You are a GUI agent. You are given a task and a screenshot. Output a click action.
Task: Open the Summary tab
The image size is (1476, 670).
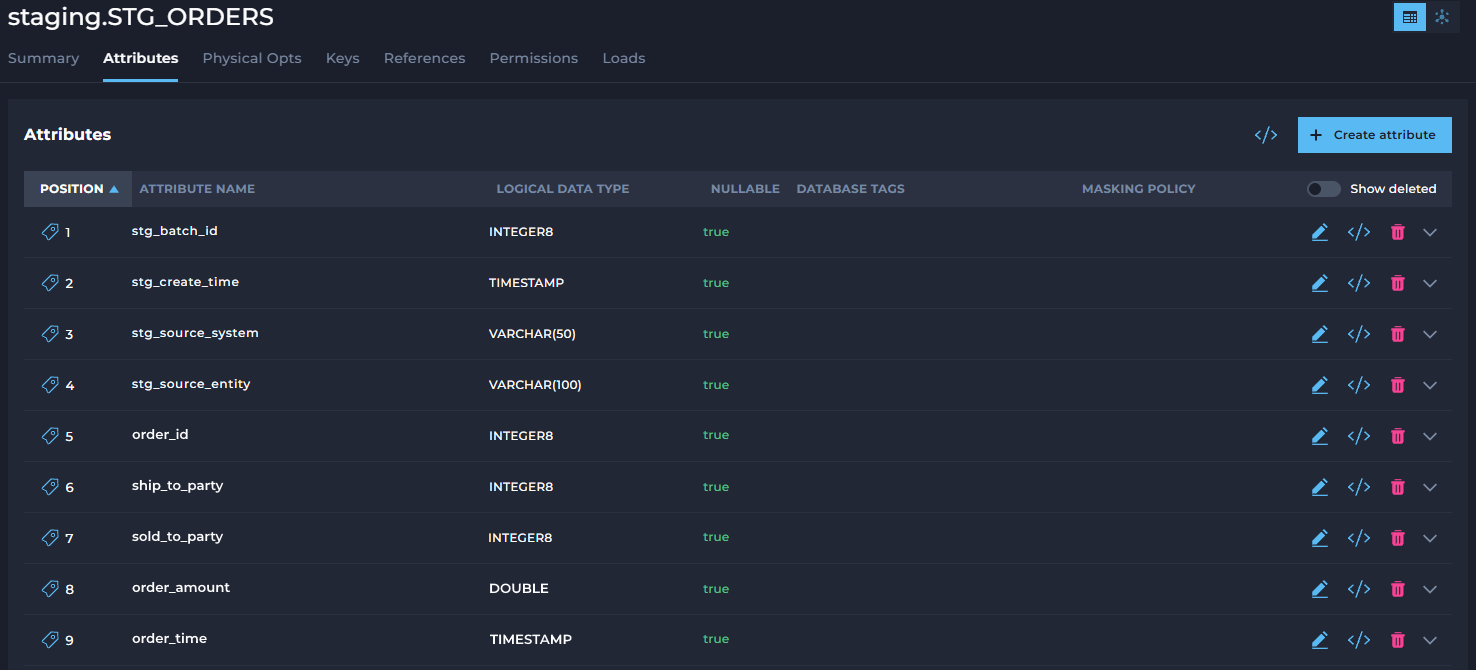coord(43,58)
